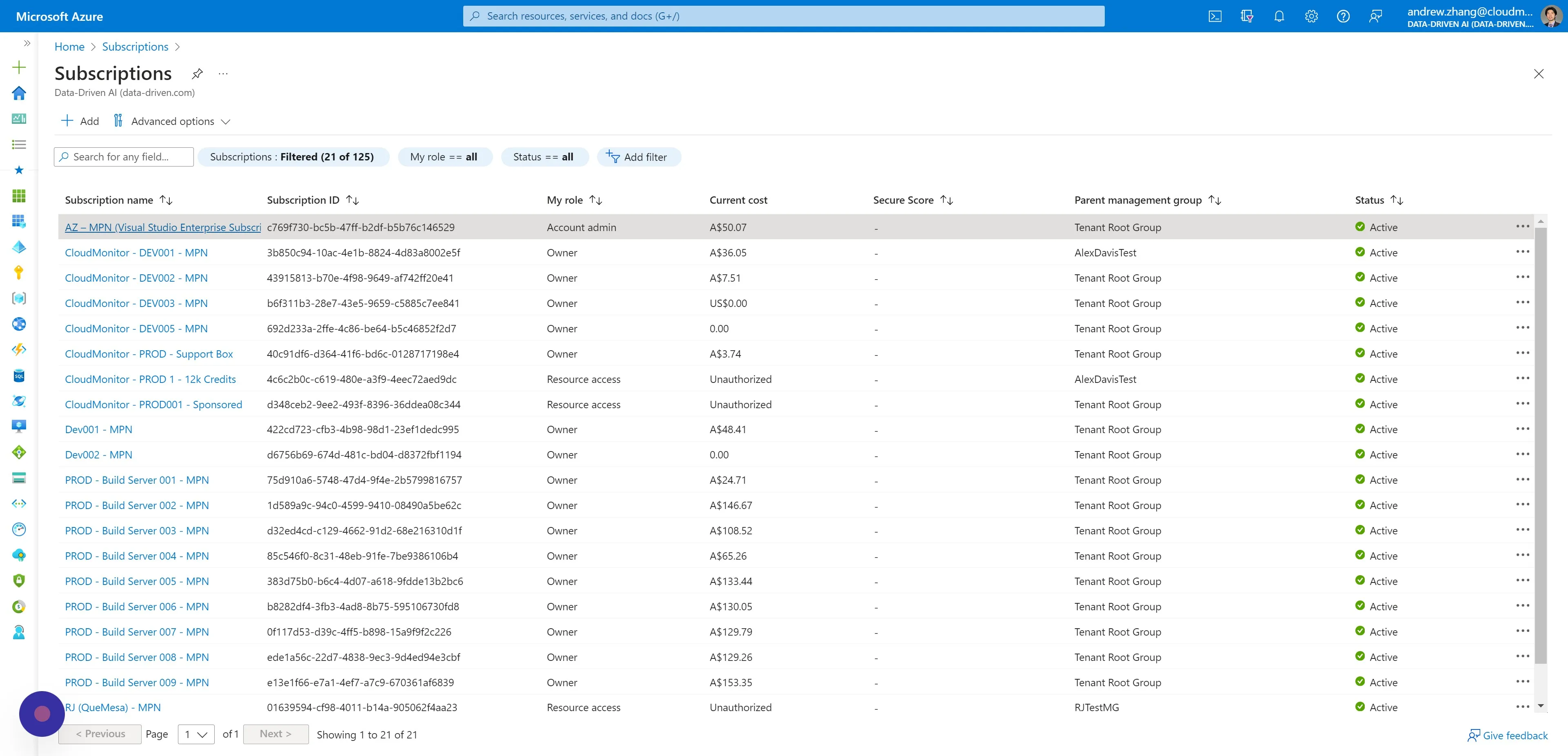
Task: Open Defender for Cloud shield icon
Action: (19, 580)
